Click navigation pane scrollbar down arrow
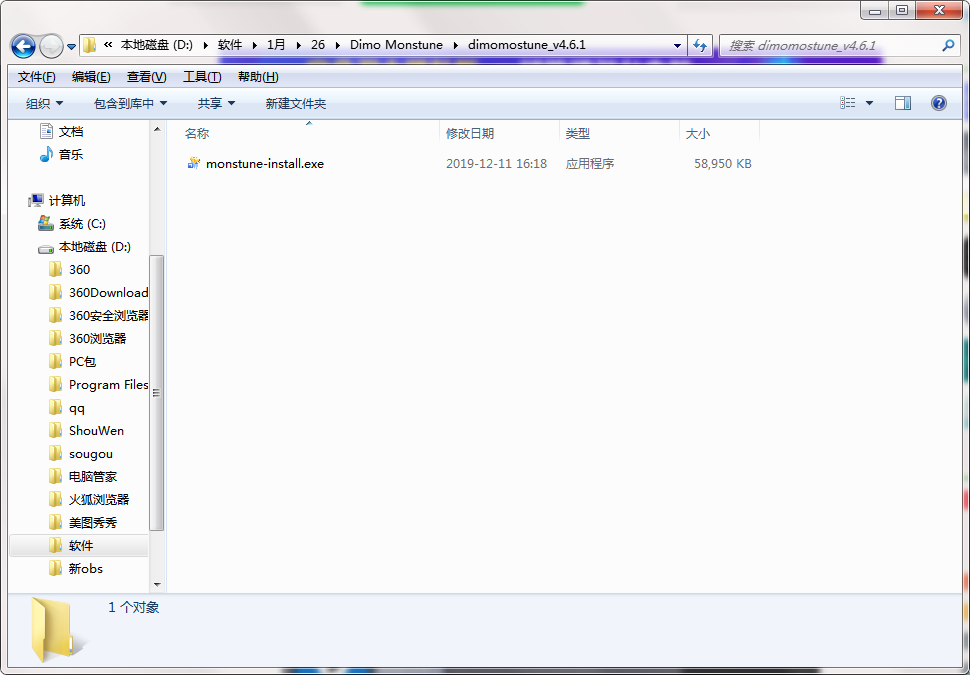The width and height of the screenshot is (970, 675). pos(157,585)
